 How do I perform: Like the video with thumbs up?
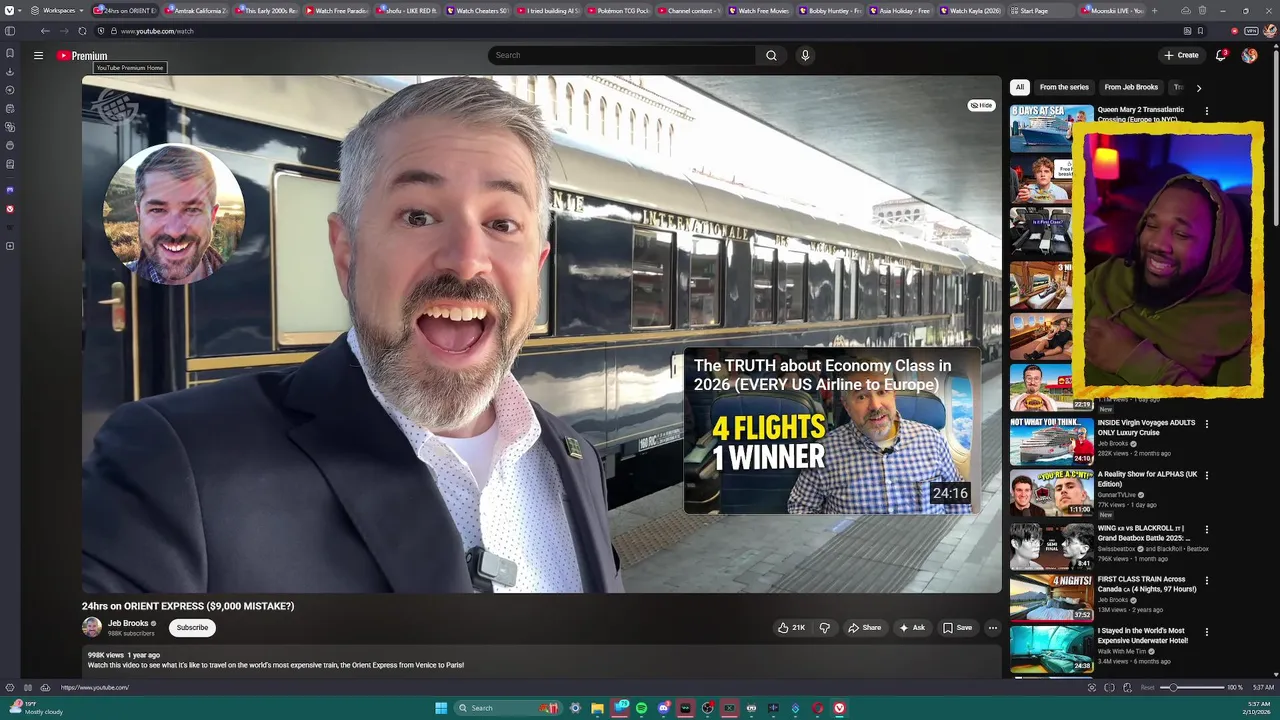tap(792, 628)
